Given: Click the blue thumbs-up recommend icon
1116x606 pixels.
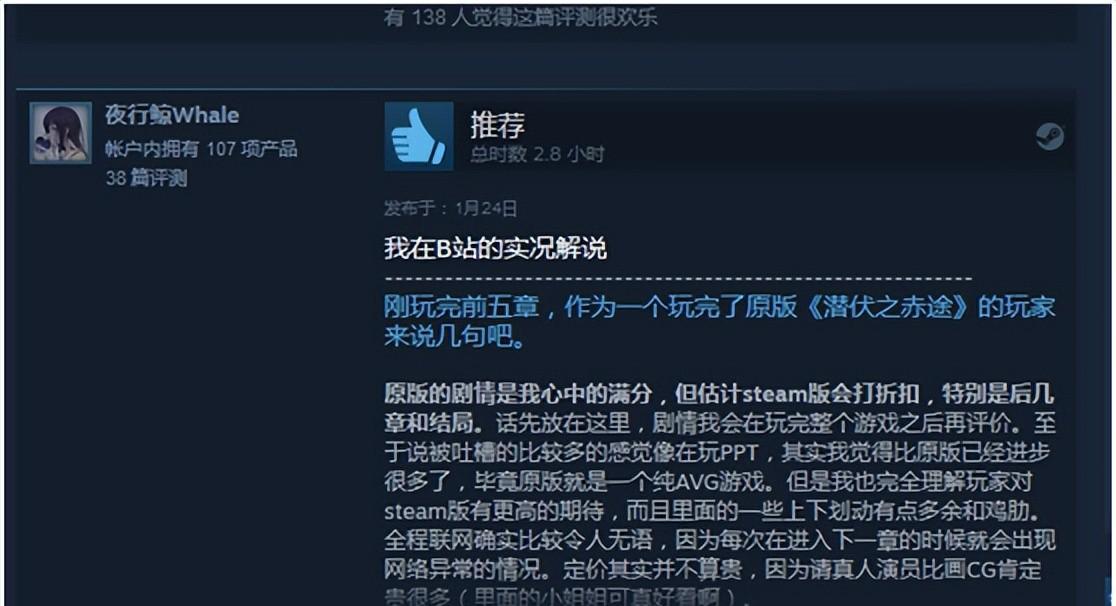Looking at the screenshot, I should 418,136.
